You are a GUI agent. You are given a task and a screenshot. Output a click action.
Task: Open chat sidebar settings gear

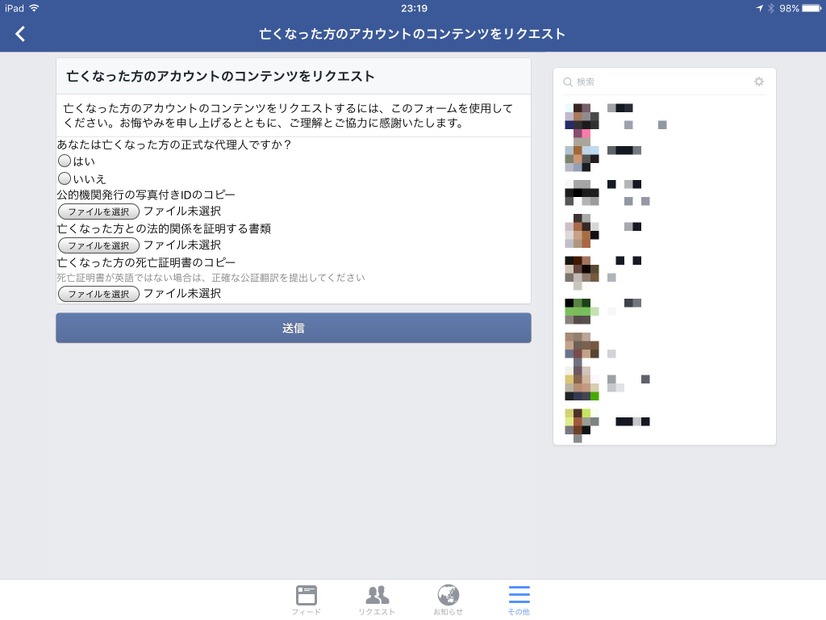pos(759,82)
